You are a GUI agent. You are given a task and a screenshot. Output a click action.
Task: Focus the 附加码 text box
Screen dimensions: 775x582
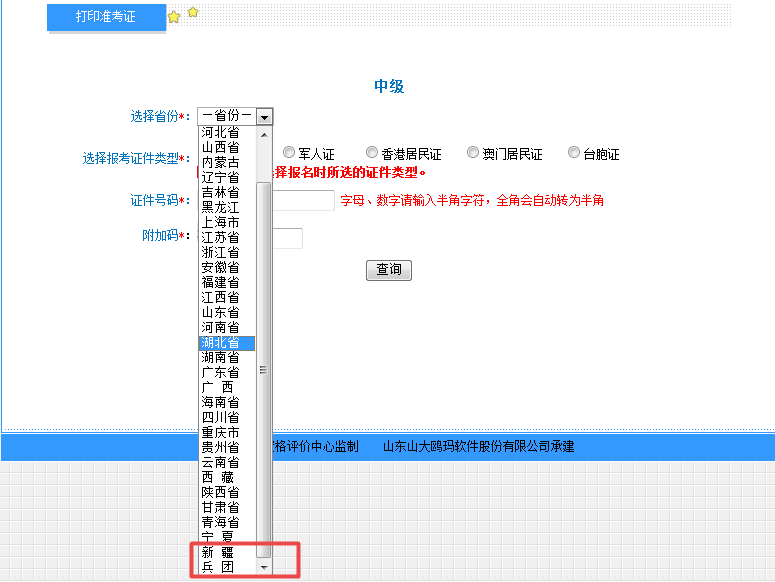287,238
